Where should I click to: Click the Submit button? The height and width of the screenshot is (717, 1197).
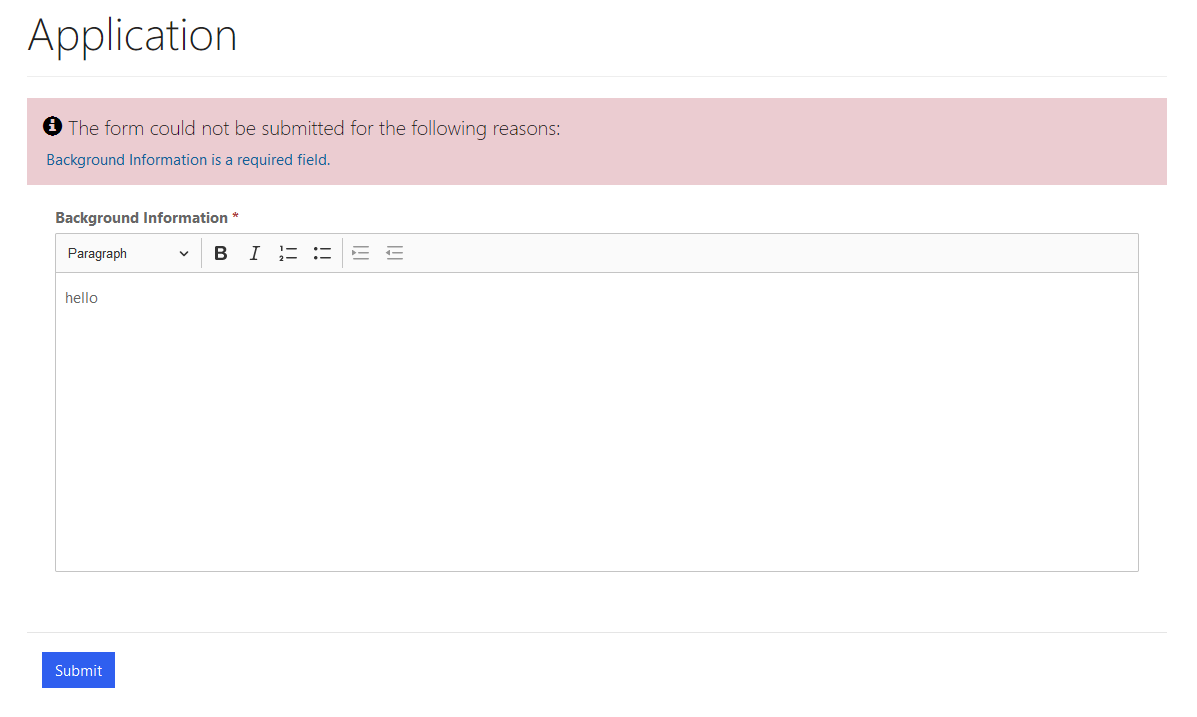78,670
